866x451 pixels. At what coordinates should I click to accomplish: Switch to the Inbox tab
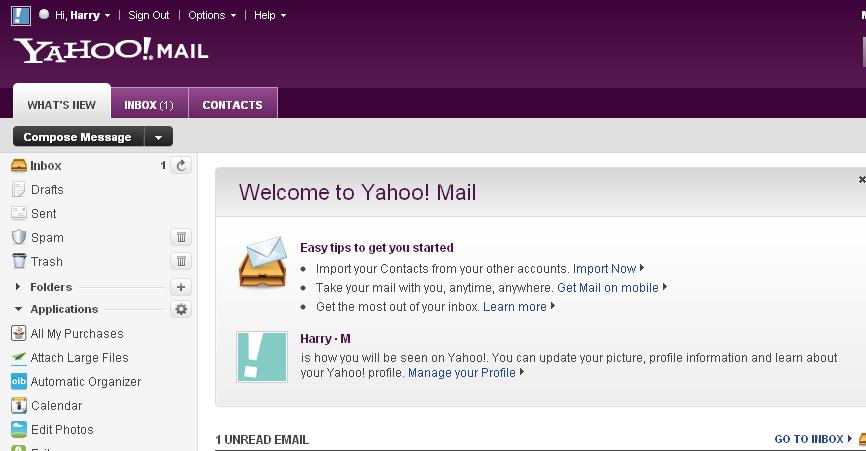148,105
